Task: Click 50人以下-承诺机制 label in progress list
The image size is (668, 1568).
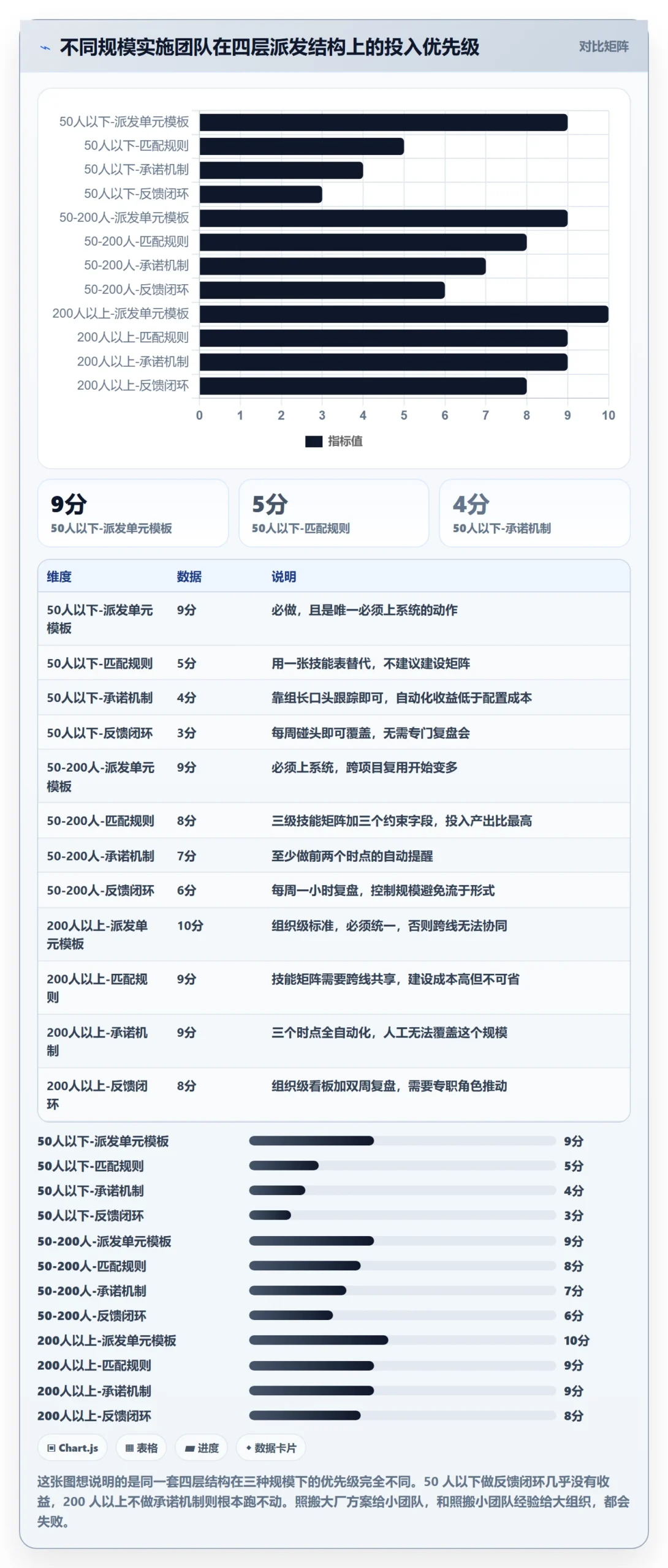Action: click(x=91, y=1191)
